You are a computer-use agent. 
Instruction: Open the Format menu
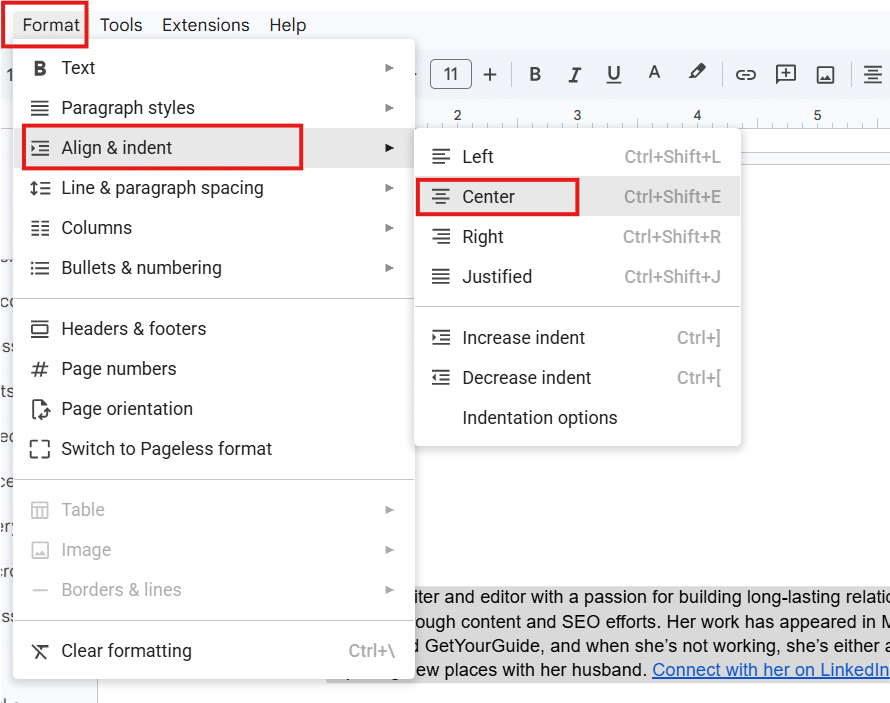[51, 25]
